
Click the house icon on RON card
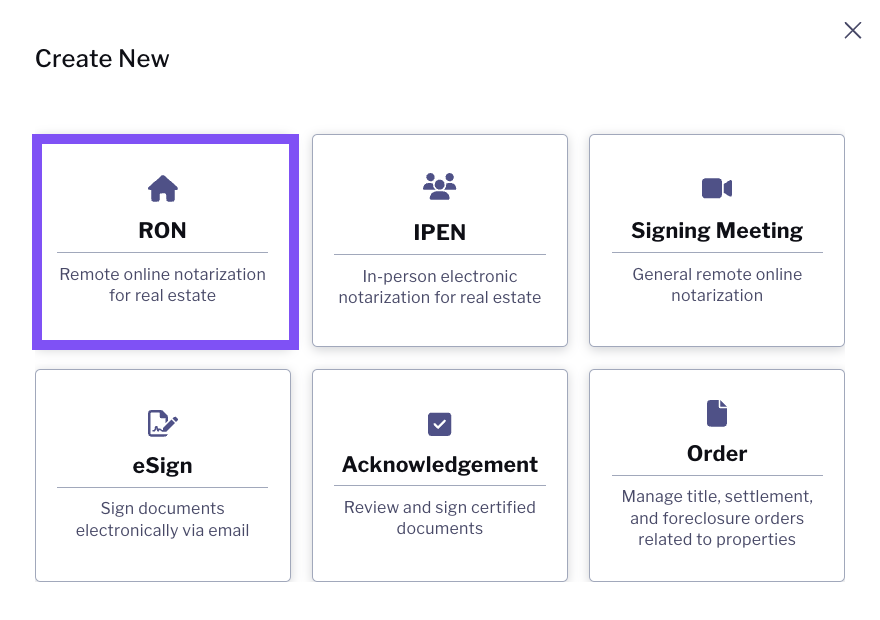click(163, 189)
